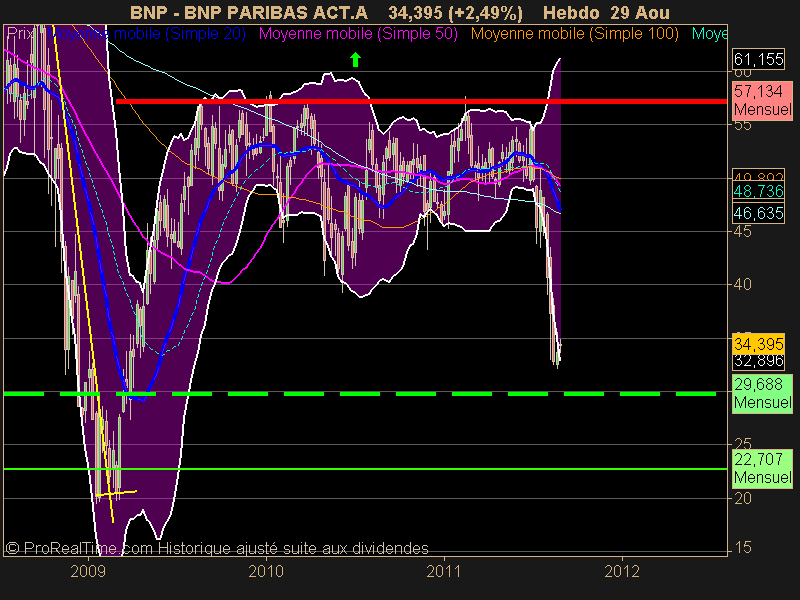Click the dashed green horizontal support line
The height and width of the screenshot is (600, 800).
click(x=360, y=394)
